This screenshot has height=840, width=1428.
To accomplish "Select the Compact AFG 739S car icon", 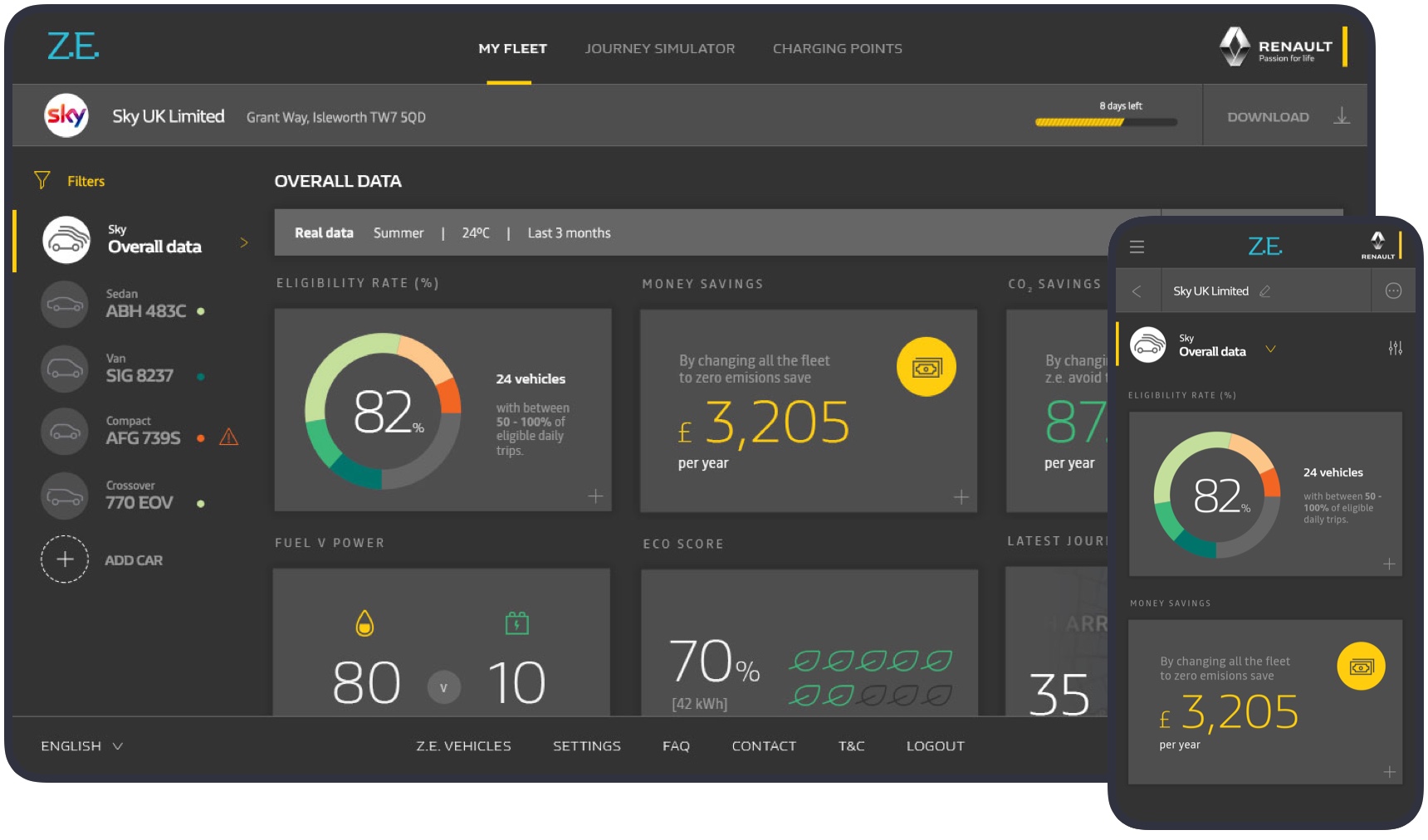I will coord(64,431).
